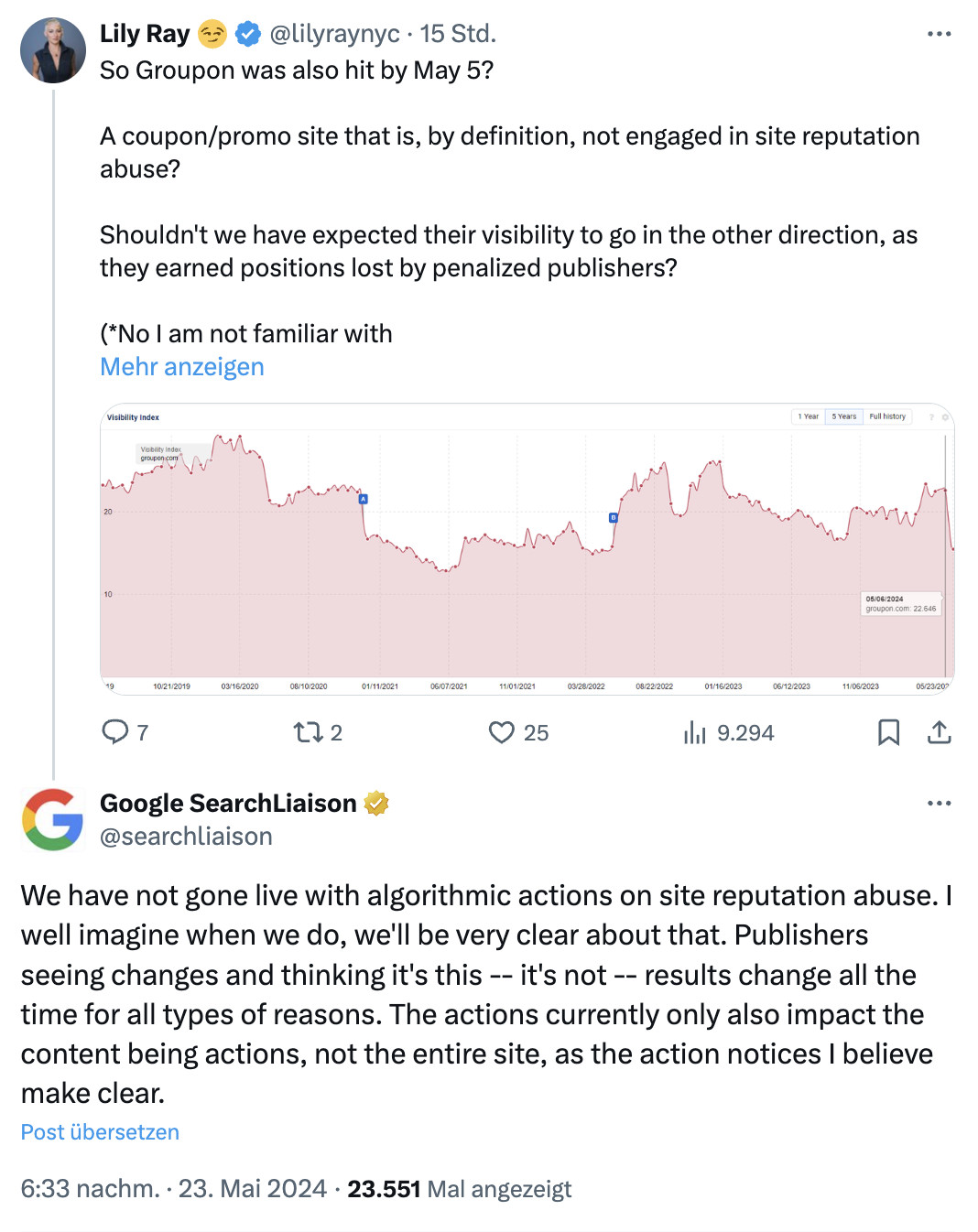This screenshot has width=978, height=1232.
Task: Click Post übersetzen to translate the reply
Action: click(100, 1132)
